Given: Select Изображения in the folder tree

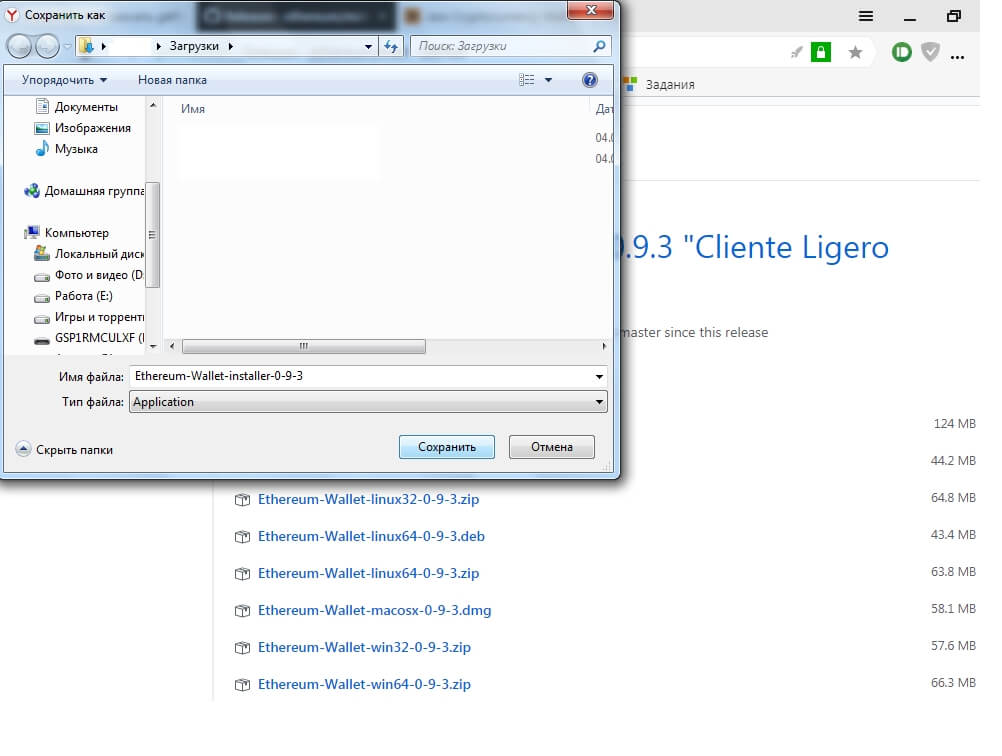Looking at the screenshot, I should point(92,128).
